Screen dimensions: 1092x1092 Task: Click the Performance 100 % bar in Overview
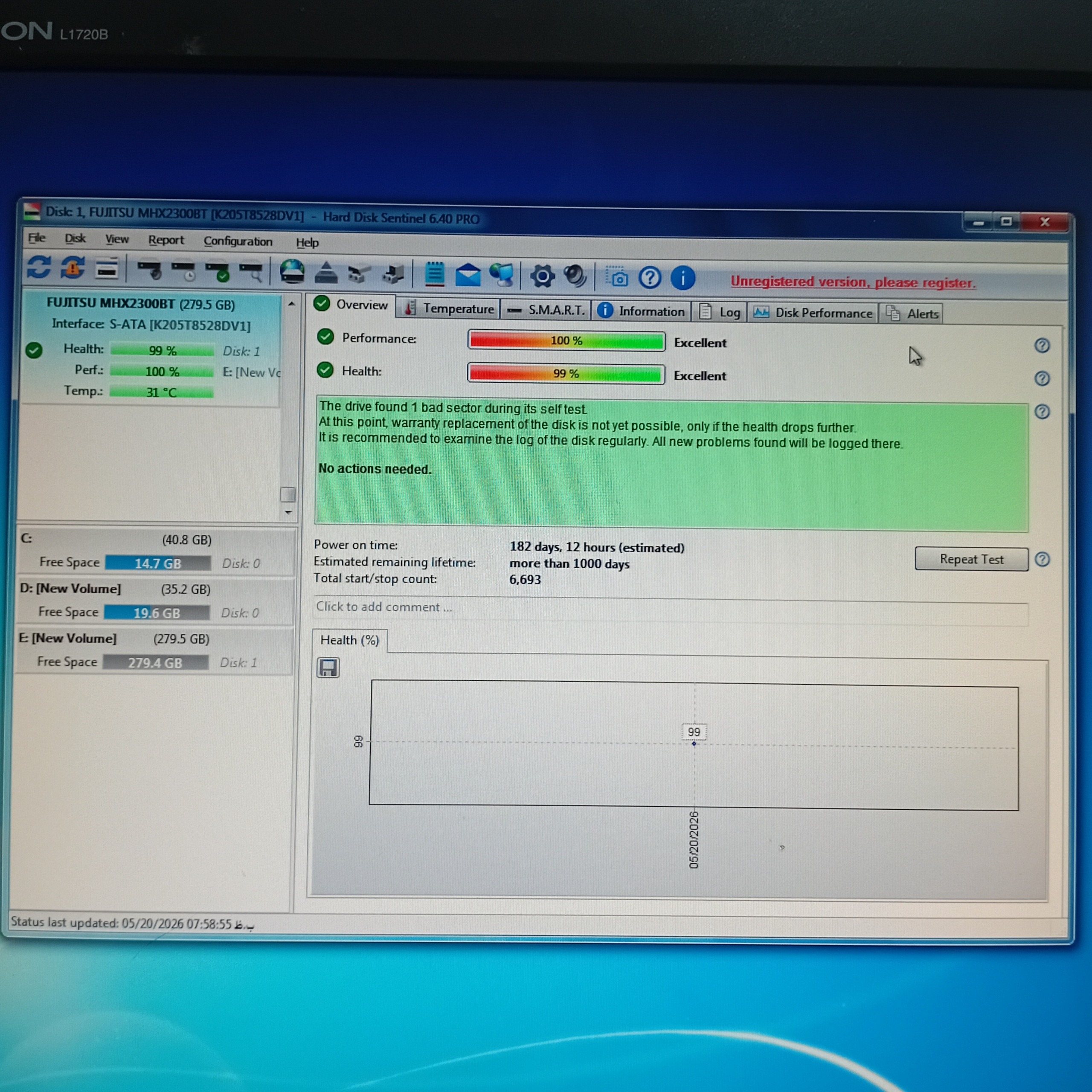(566, 341)
